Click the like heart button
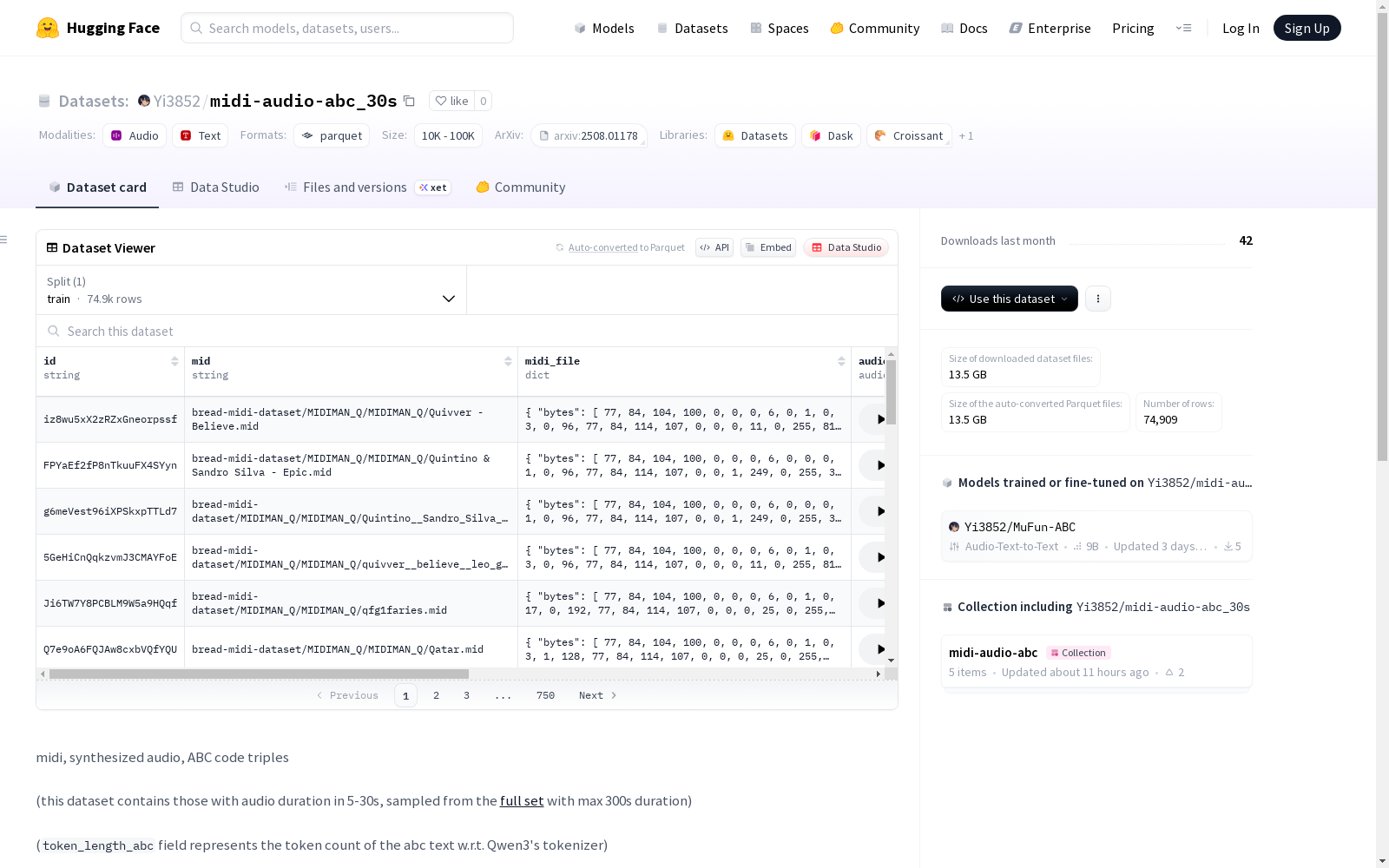The height and width of the screenshot is (868, 1389). [451, 101]
